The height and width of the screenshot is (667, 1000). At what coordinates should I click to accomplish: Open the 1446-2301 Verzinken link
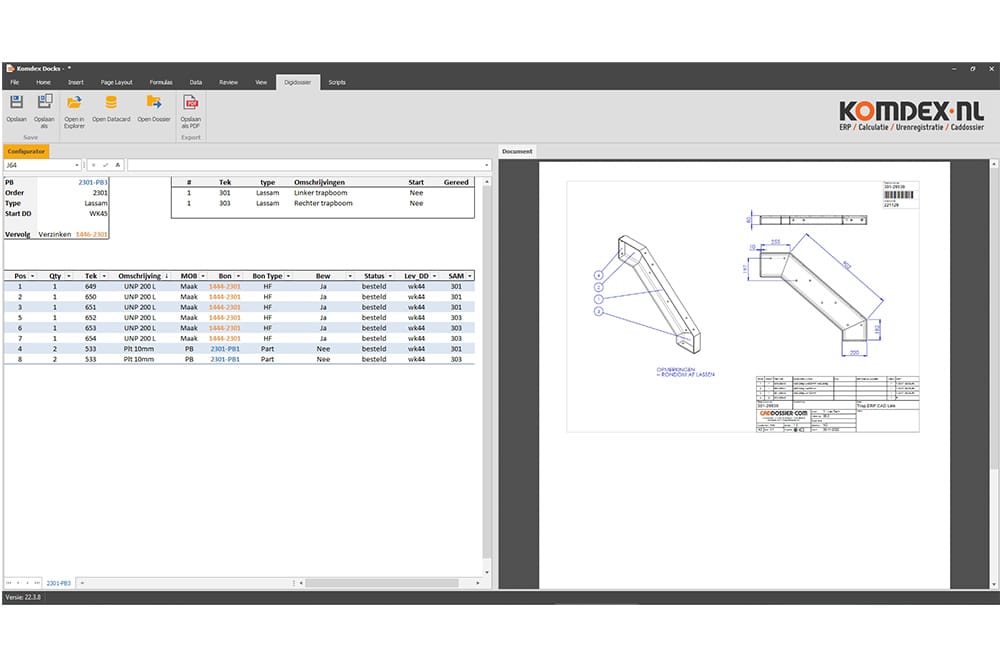(x=91, y=235)
